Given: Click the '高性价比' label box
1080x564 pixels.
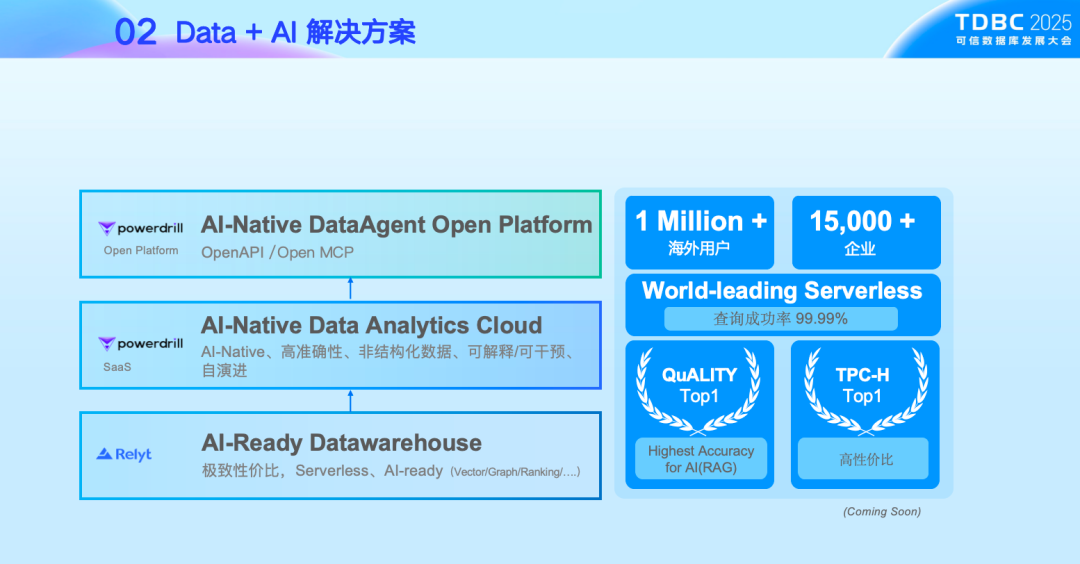Looking at the screenshot, I should click(x=863, y=459).
